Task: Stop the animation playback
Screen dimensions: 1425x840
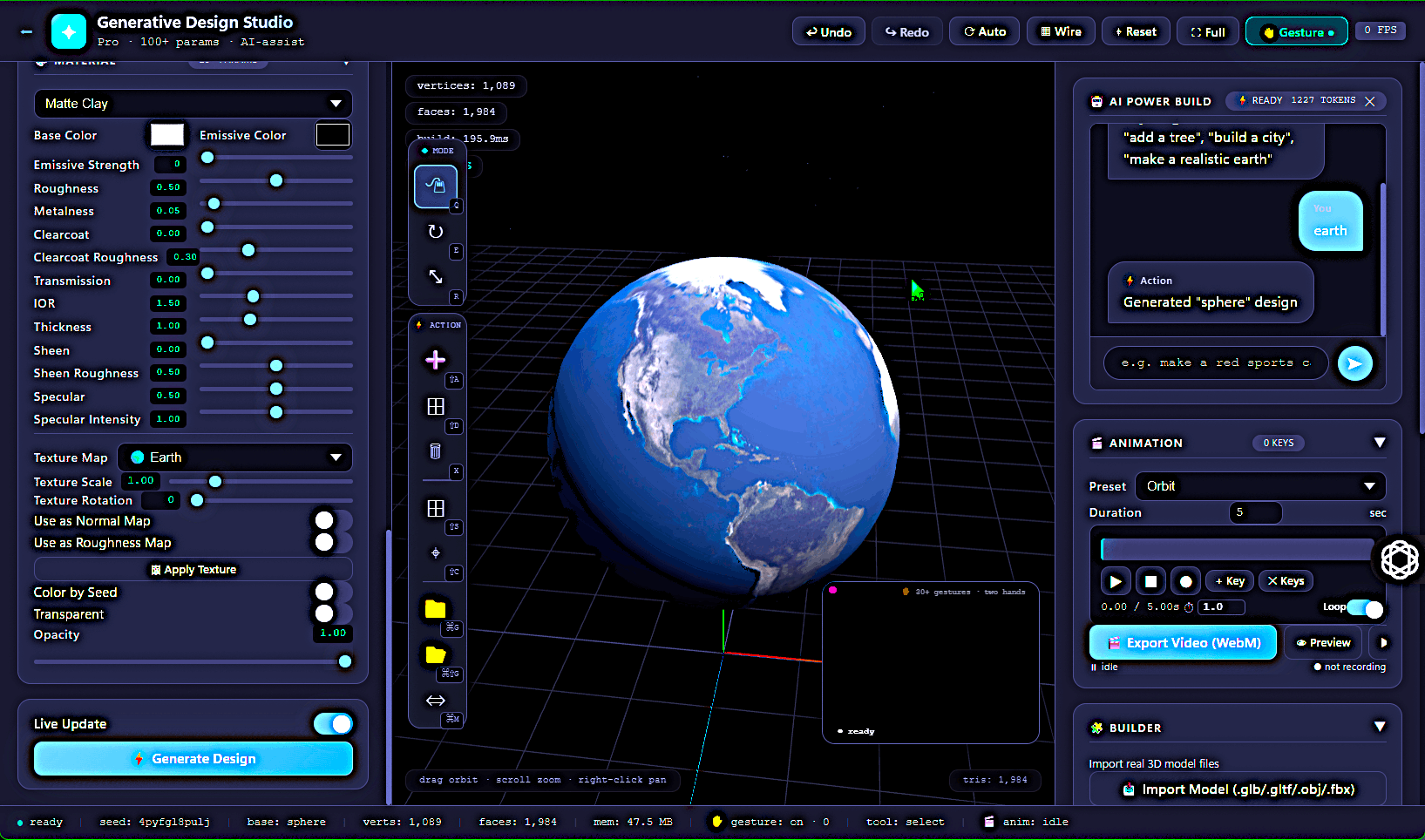Action: pyautogui.click(x=1150, y=581)
